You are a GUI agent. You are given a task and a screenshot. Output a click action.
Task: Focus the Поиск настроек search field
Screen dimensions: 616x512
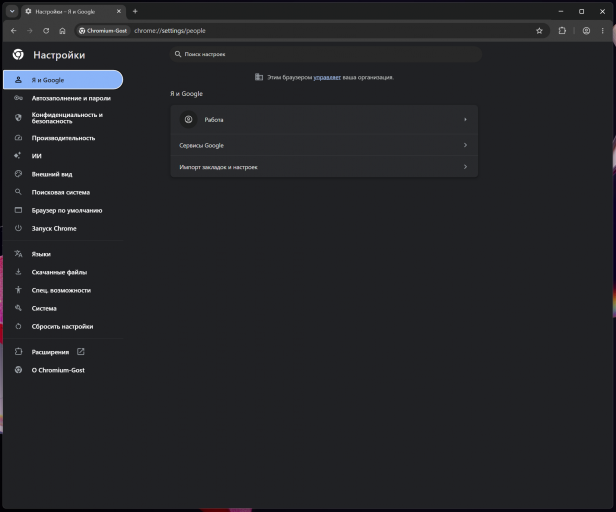tap(326, 54)
